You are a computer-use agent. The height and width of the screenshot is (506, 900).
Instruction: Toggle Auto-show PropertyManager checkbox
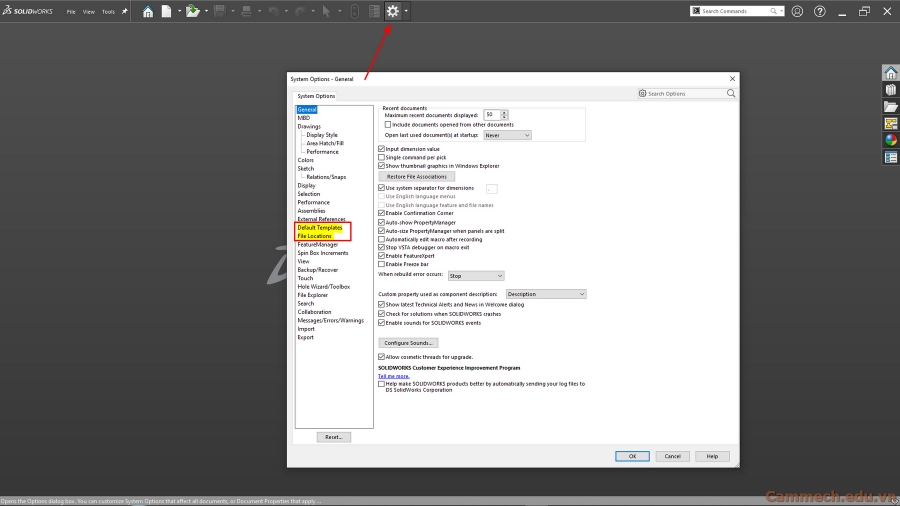tap(382, 222)
